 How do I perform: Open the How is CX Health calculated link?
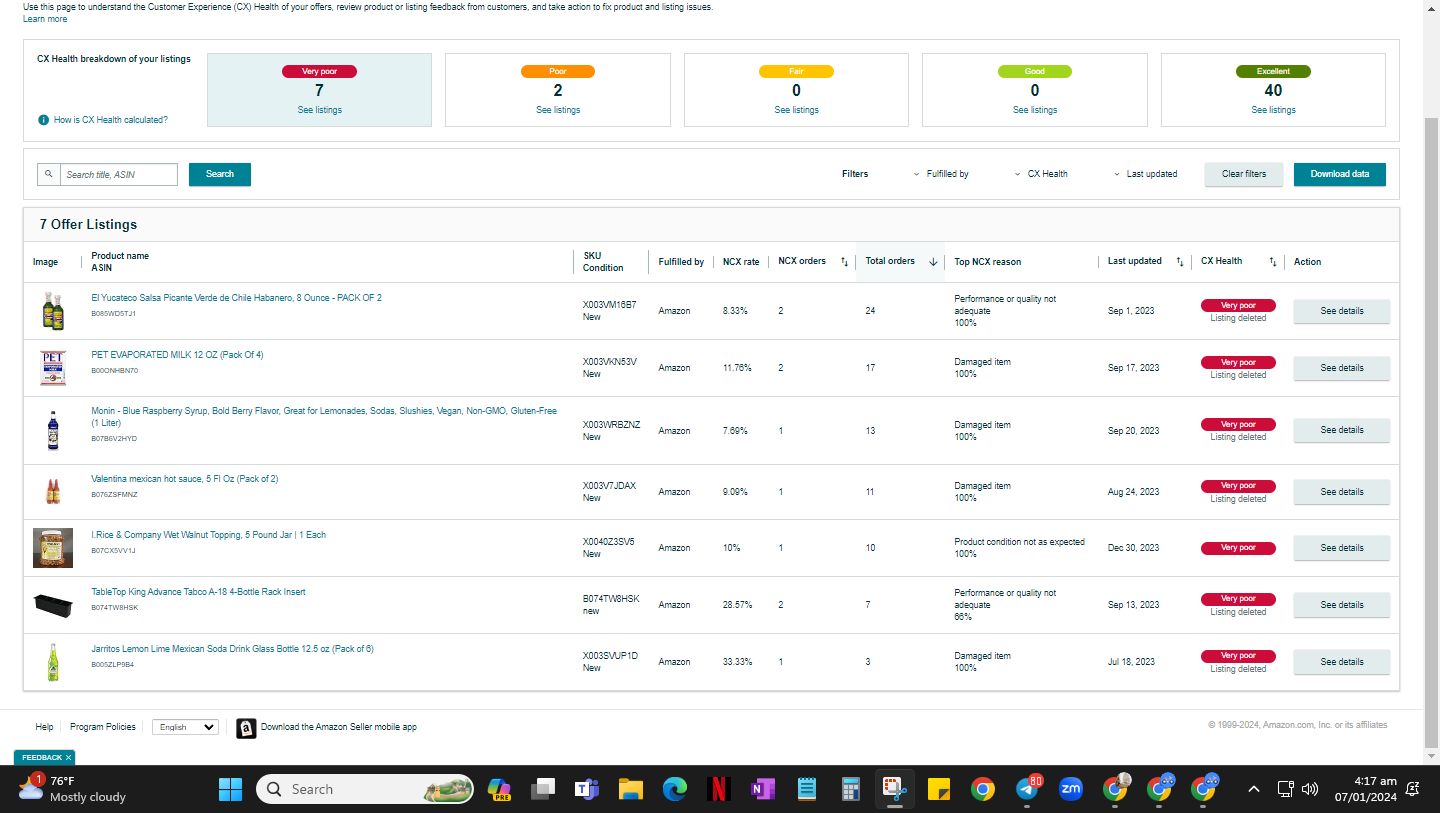coord(111,120)
